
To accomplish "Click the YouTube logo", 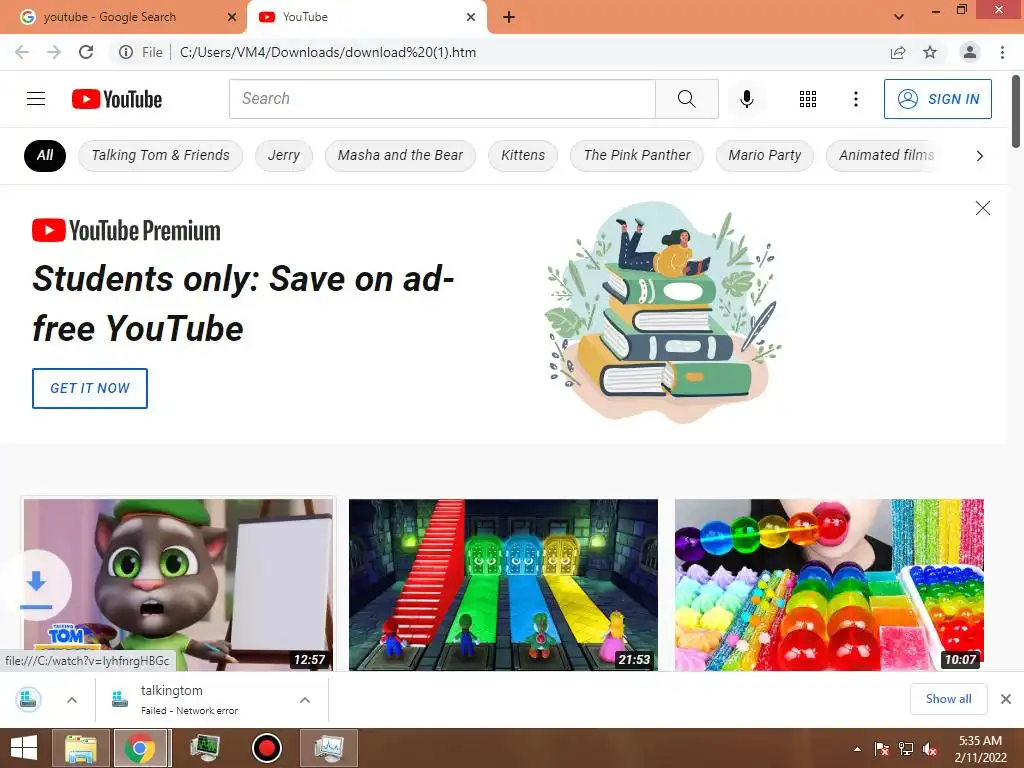I will coord(117,99).
